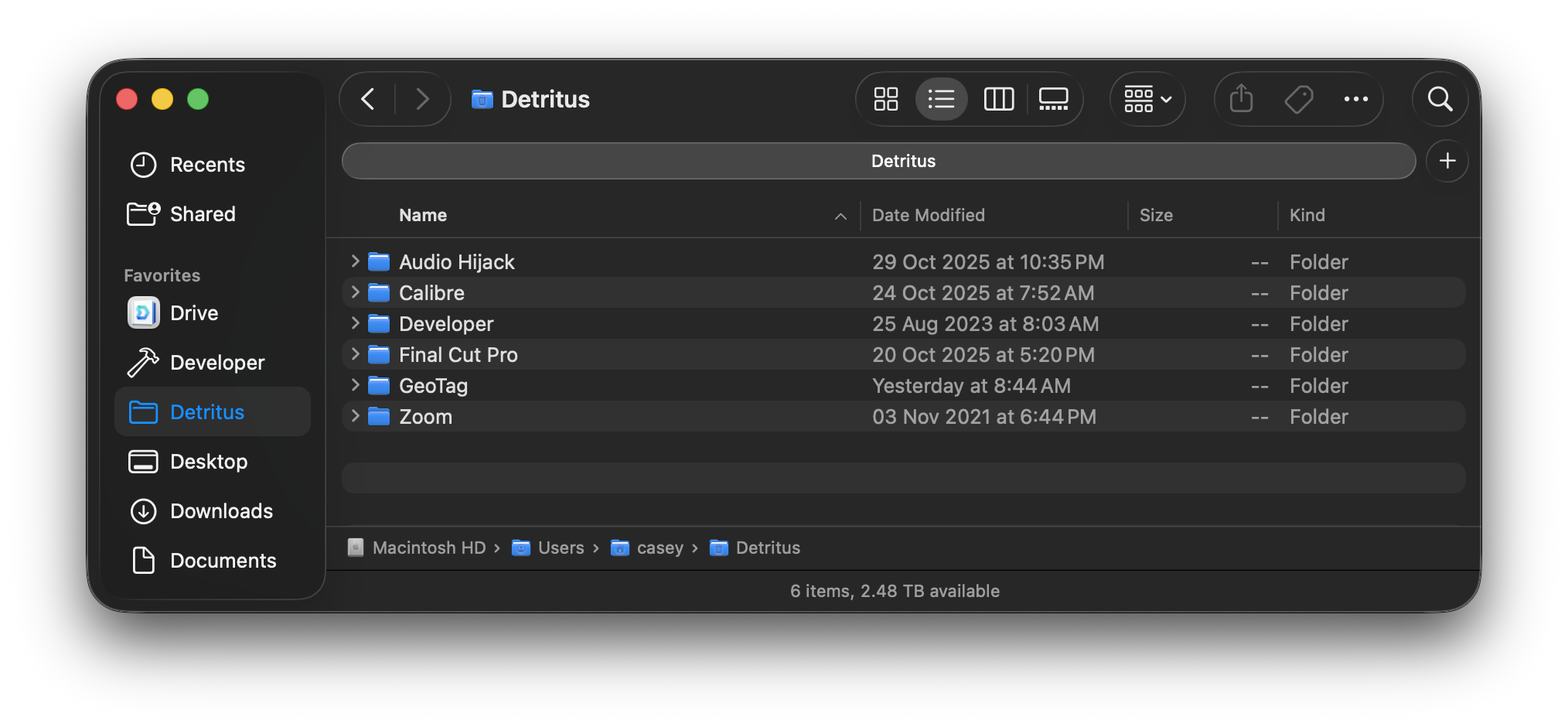The image size is (1568, 727).
Task: Switch to icon grid view
Action: (885, 99)
